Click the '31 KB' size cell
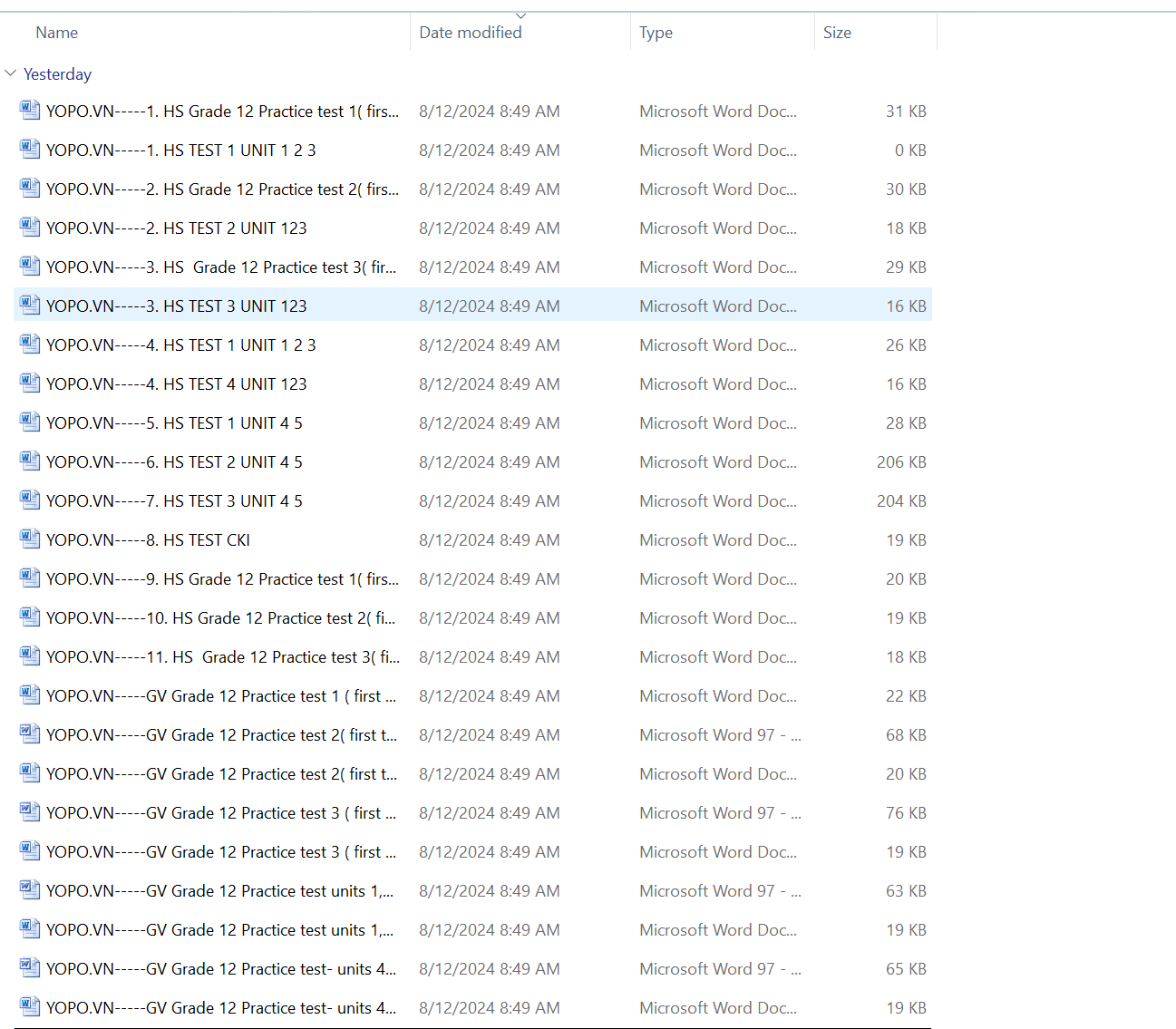1176x1029 pixels. [906, 112]
